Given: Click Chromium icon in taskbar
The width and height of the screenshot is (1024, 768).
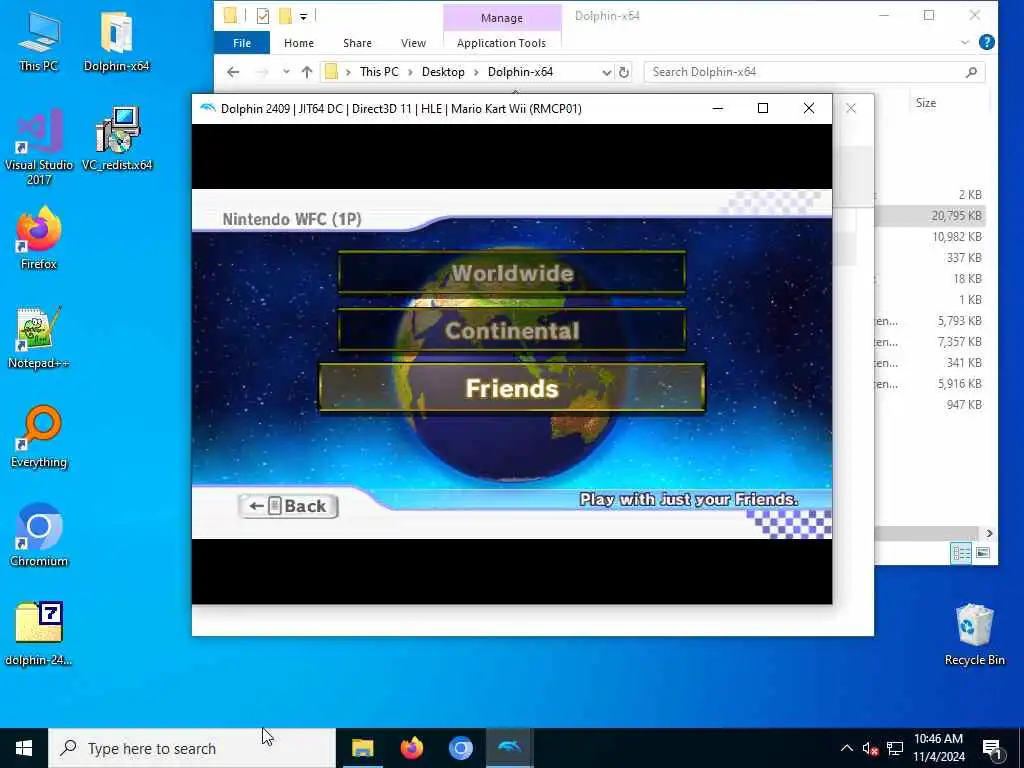Looking at the screenshot, I should pos(460,748).
